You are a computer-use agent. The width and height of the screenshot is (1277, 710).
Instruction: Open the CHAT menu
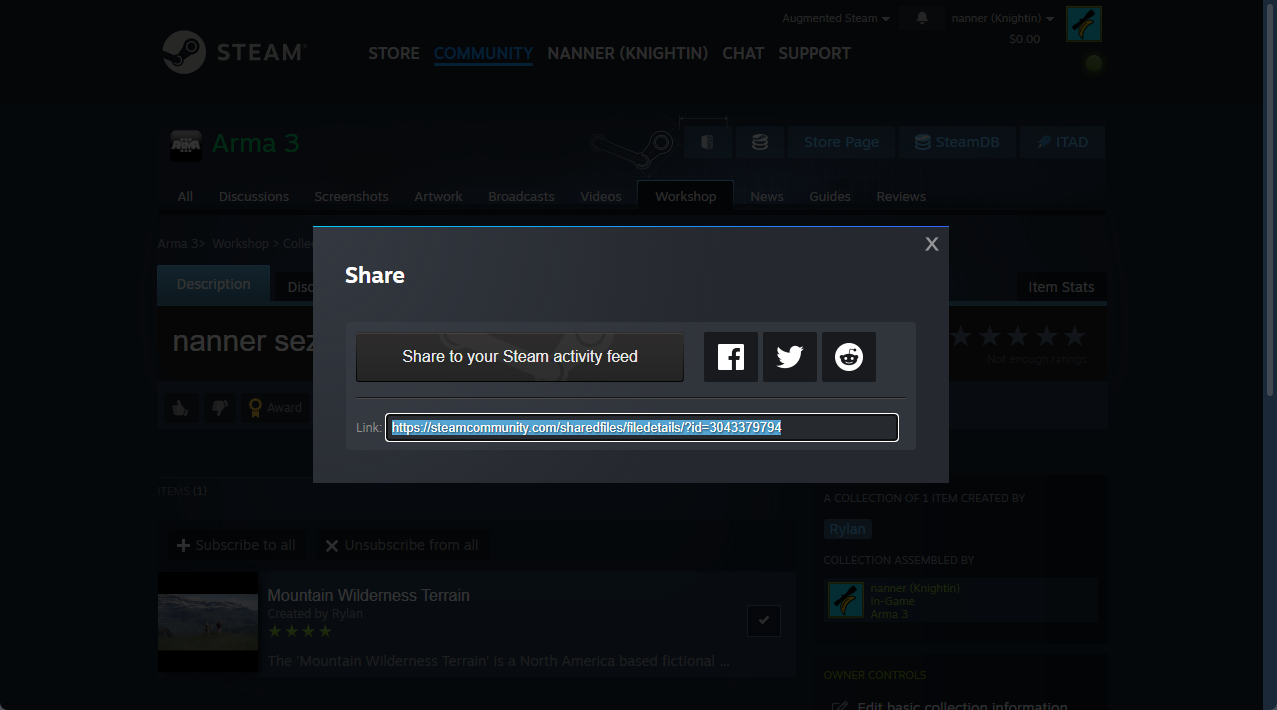[743, 53]
